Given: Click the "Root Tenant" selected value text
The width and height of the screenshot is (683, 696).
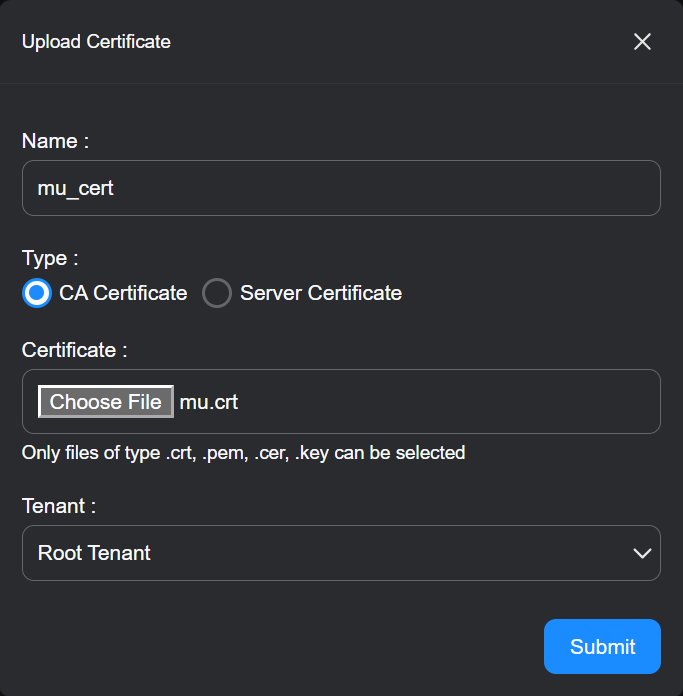Looking at the screenshot, I should point(94,553).
